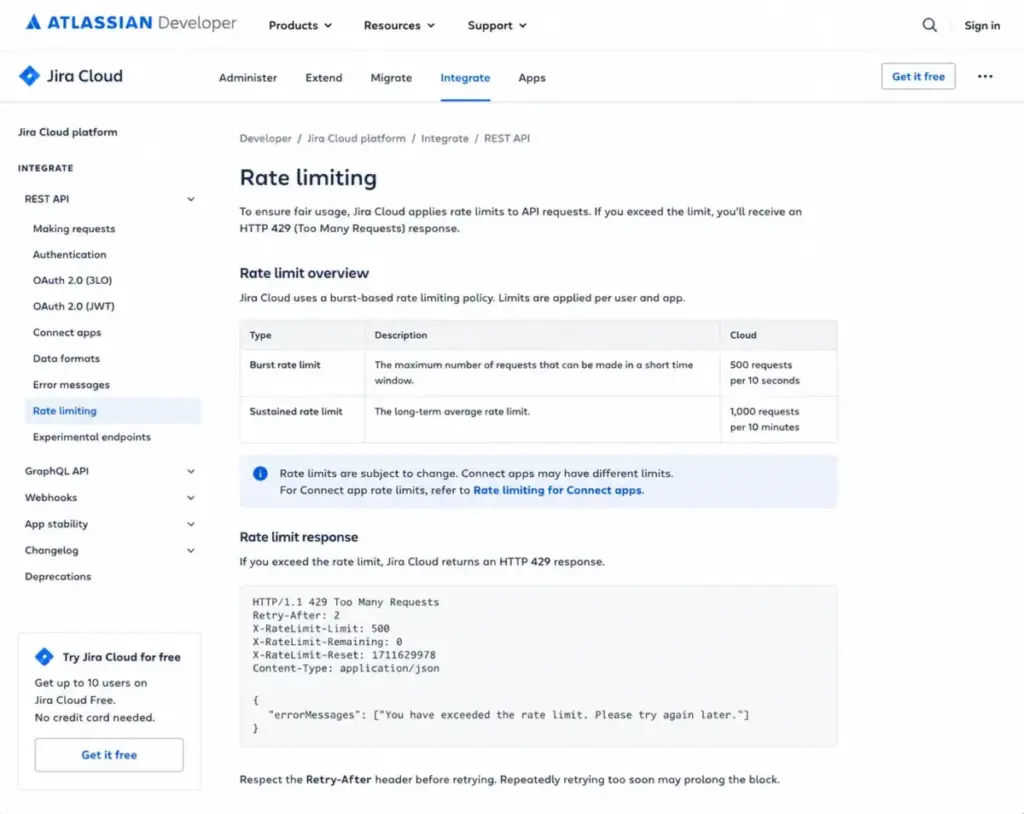Image resolution: width=1024 pixels, height=814 pixels.
Task: Open OAuth 2.0 (JWT) page
Action: click(74, 306)
